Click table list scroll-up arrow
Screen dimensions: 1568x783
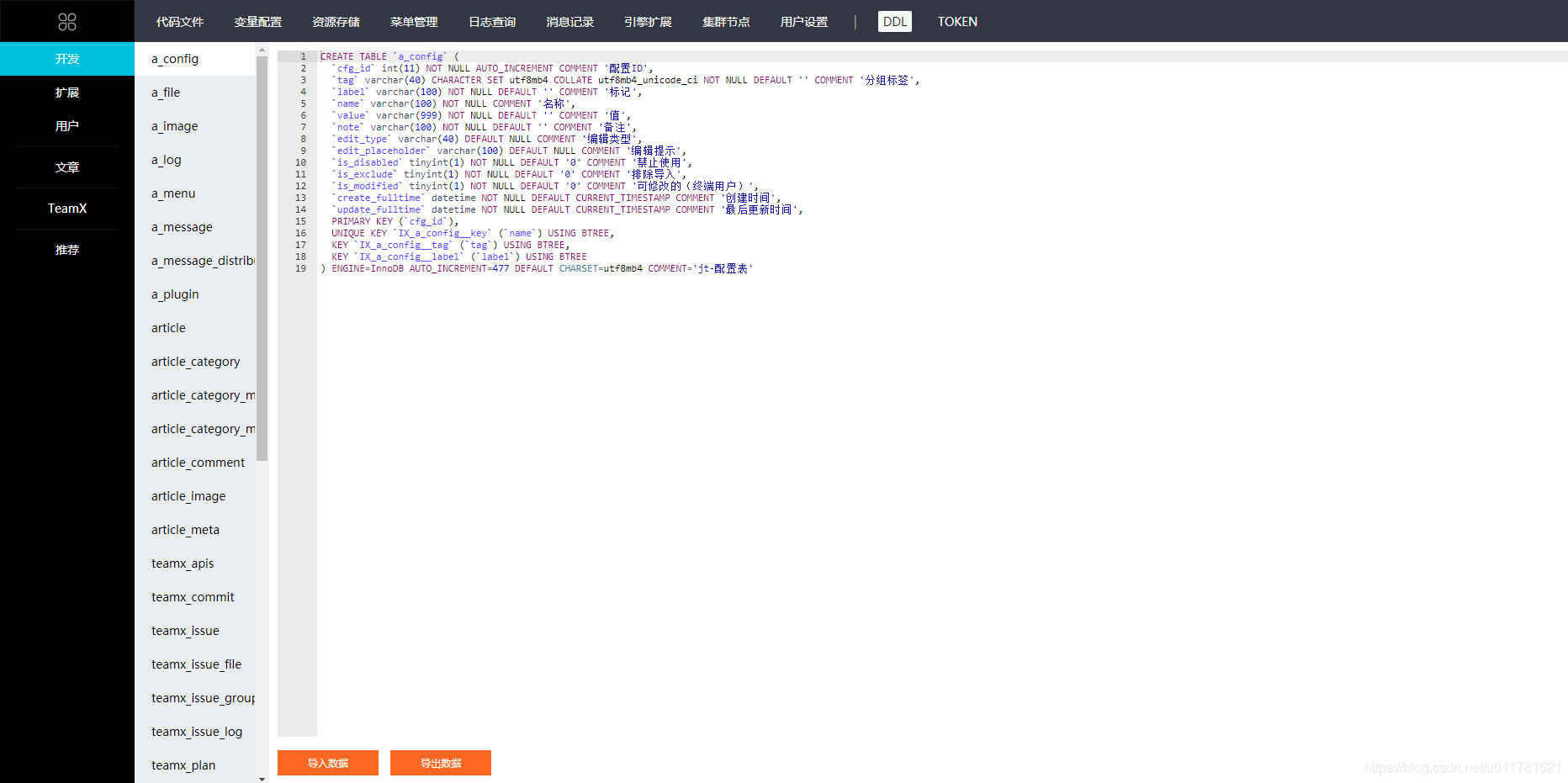[262, 50]
